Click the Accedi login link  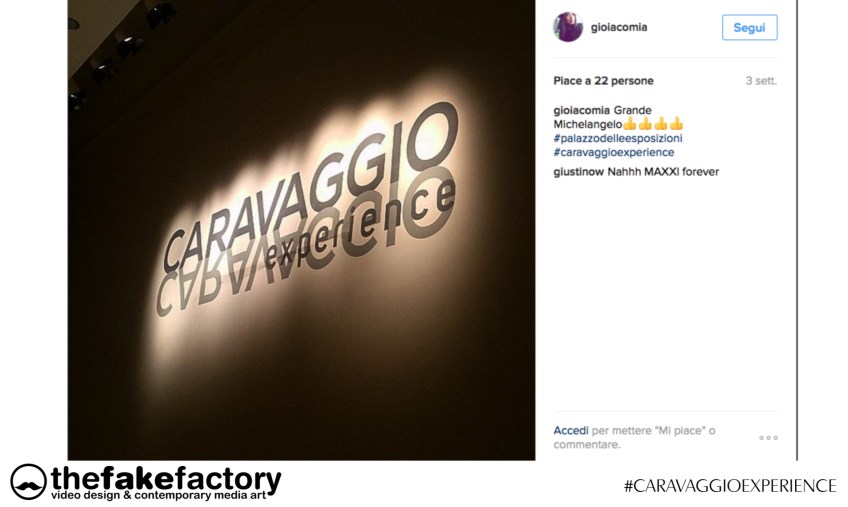pos(571,431)
